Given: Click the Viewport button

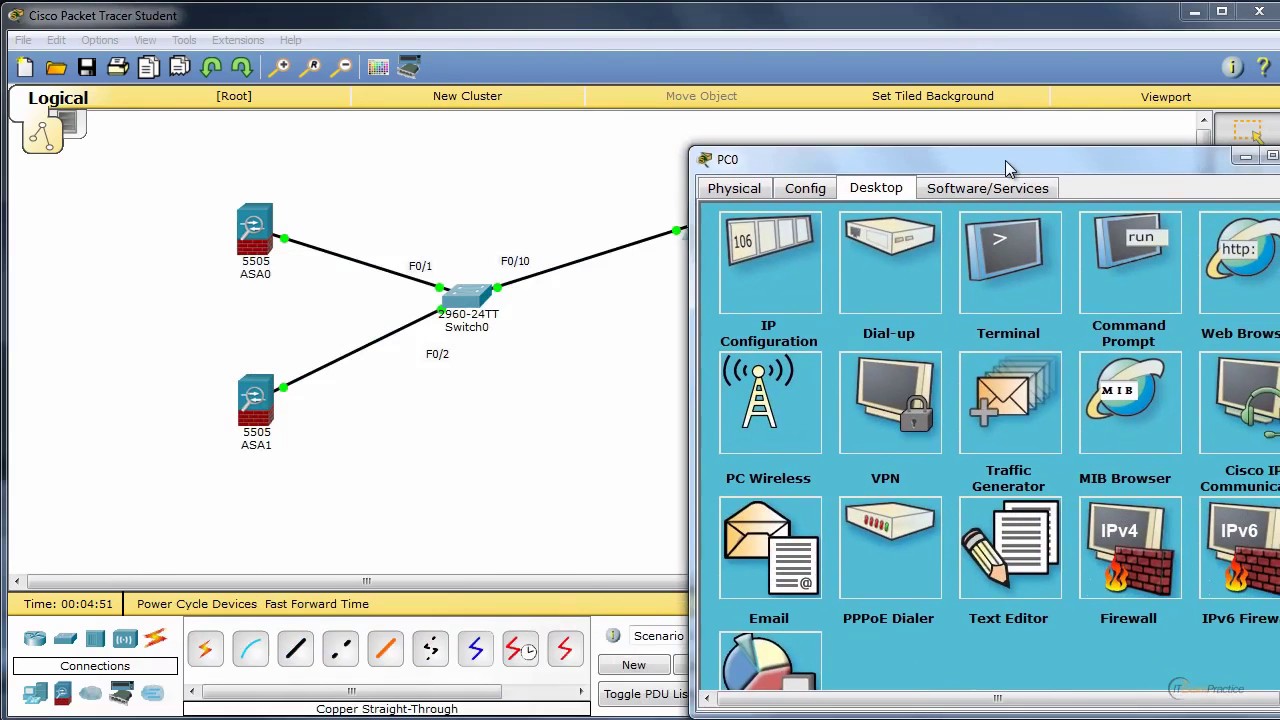Looking at the screenshot, I should coord(1166,97).
